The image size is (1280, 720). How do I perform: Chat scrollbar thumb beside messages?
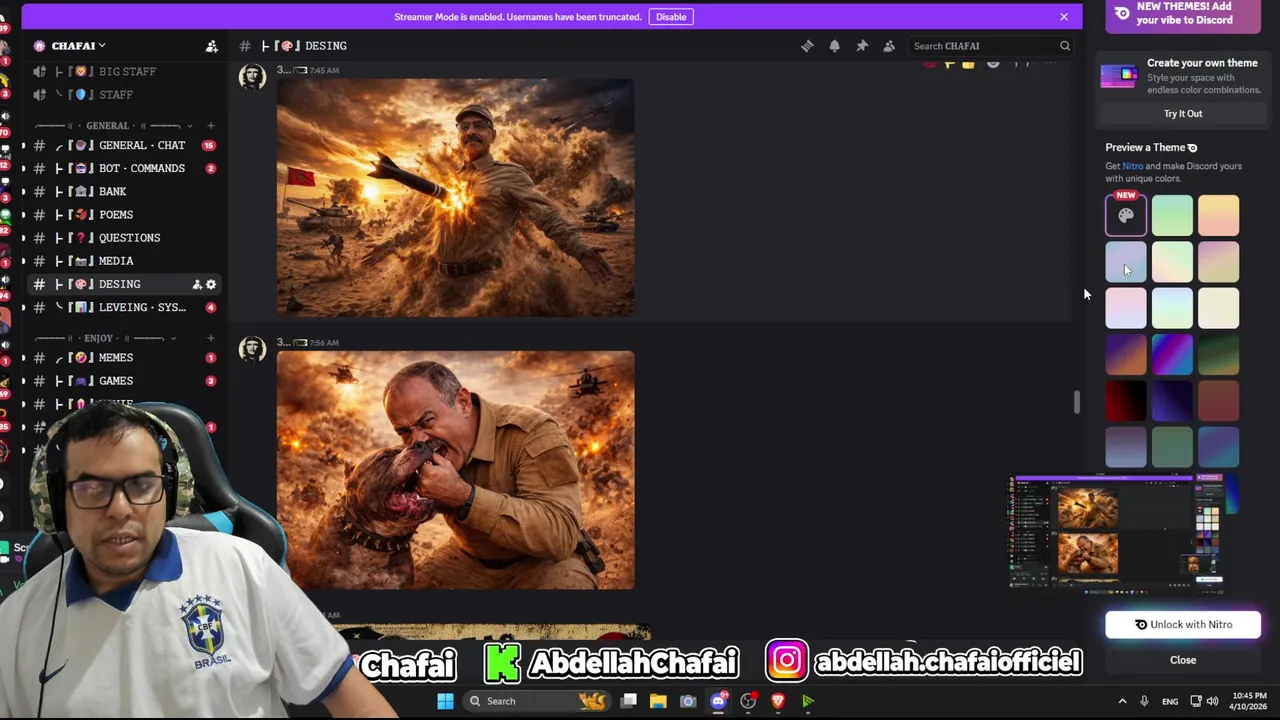(1076, 402)
